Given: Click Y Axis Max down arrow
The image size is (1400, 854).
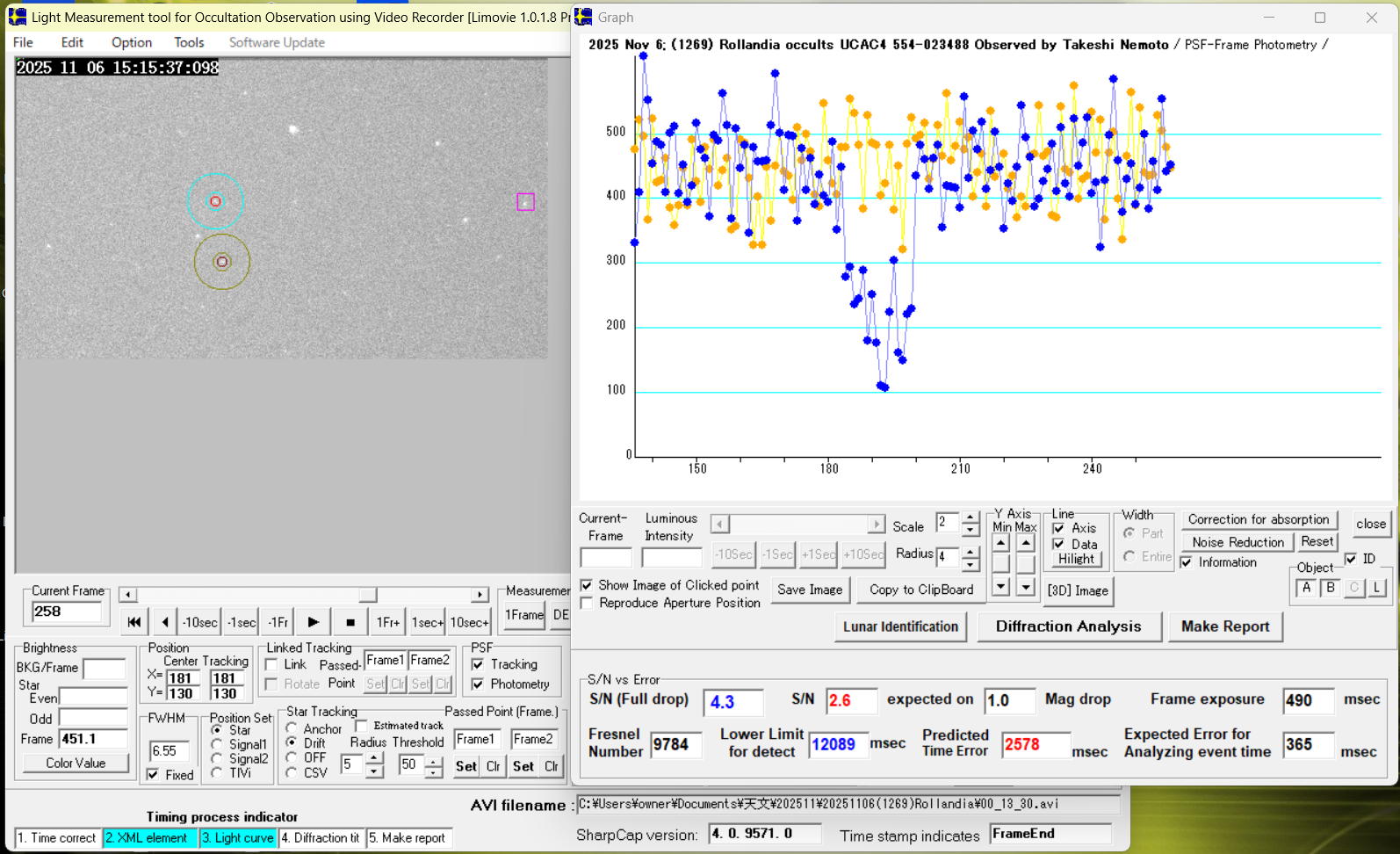Looking at the screenshot, I should tap(1025, 586).
